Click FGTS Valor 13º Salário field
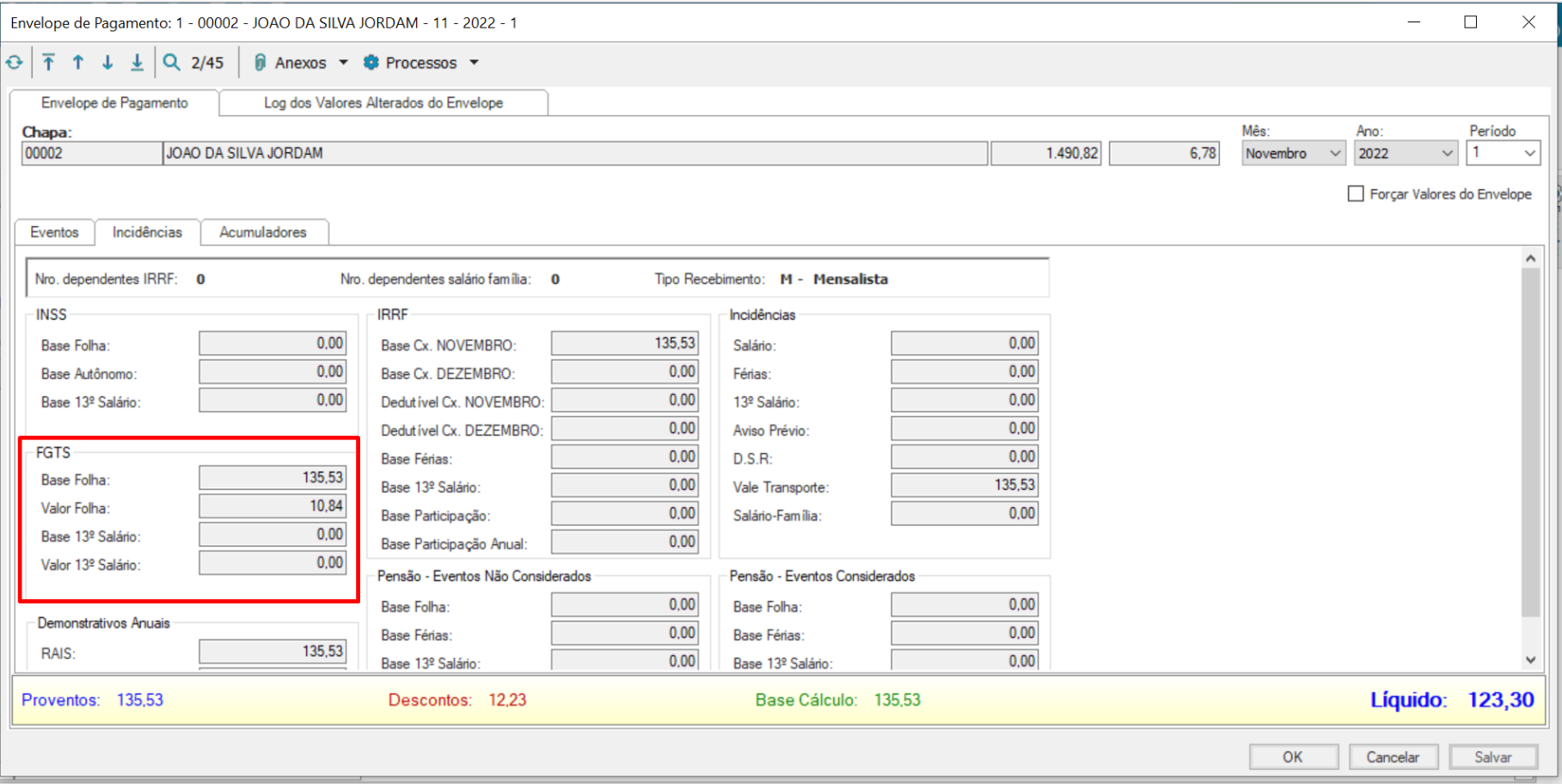The width and height of the screenshot is (1562, 784). click(273, 563)
